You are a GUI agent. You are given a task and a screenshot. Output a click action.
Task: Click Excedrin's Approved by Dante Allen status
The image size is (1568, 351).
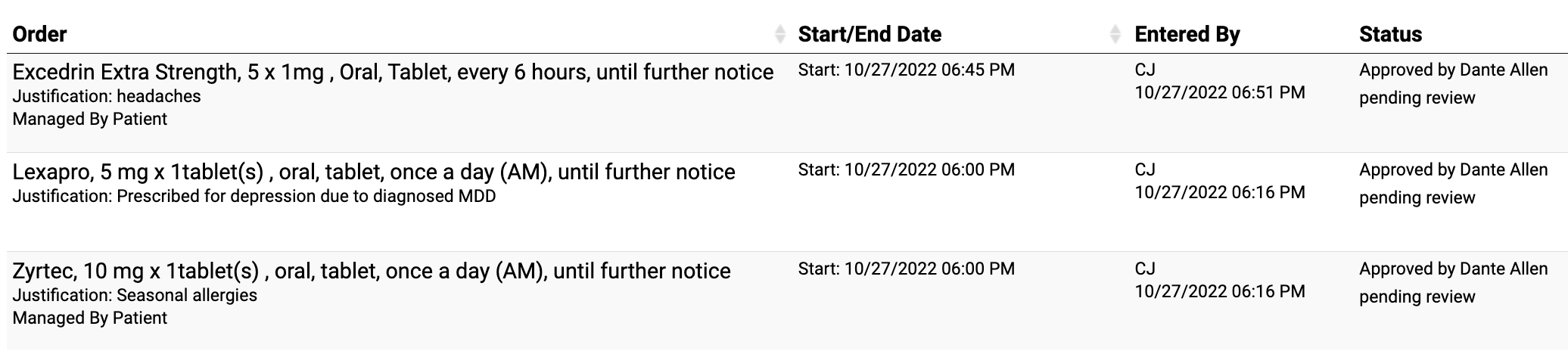tap(1453, 70)
